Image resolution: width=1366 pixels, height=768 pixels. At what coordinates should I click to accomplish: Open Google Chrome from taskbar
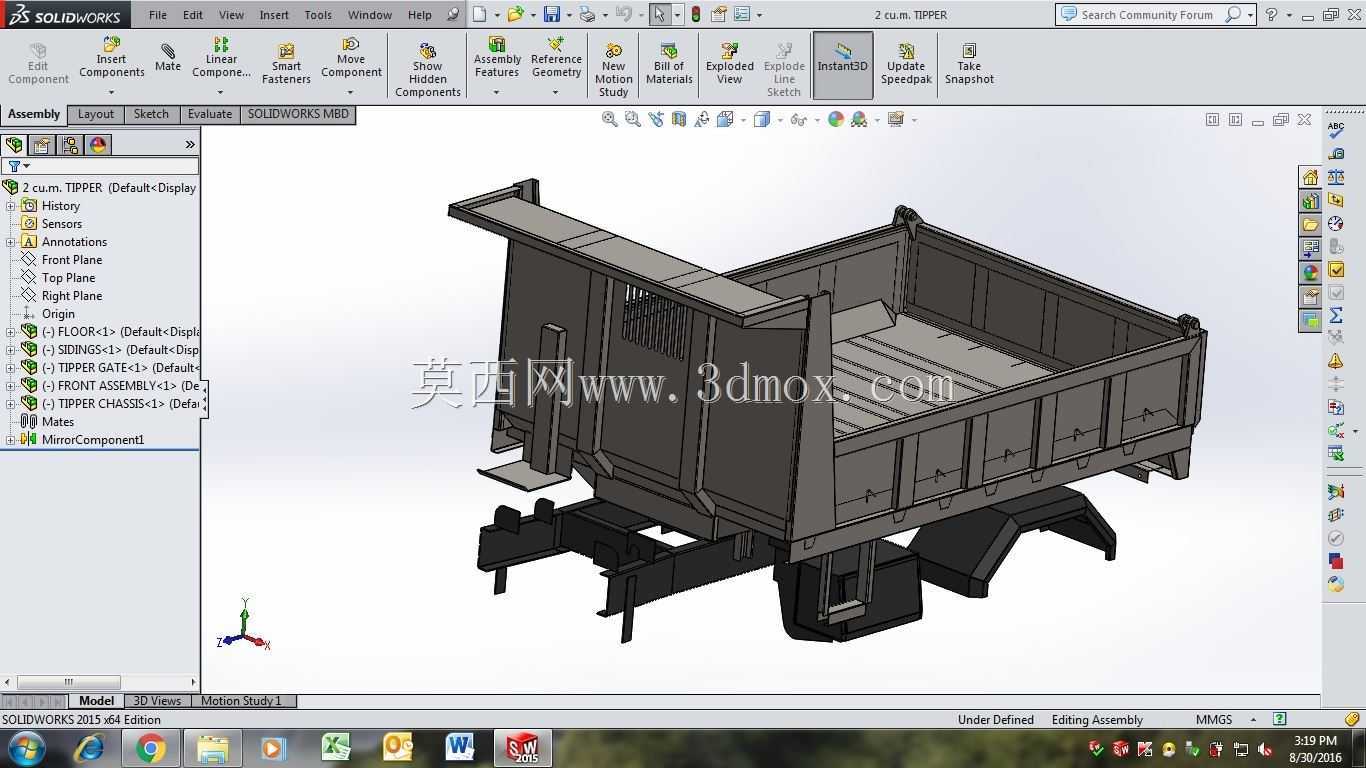pyautogui.click(x=150, y=748)
